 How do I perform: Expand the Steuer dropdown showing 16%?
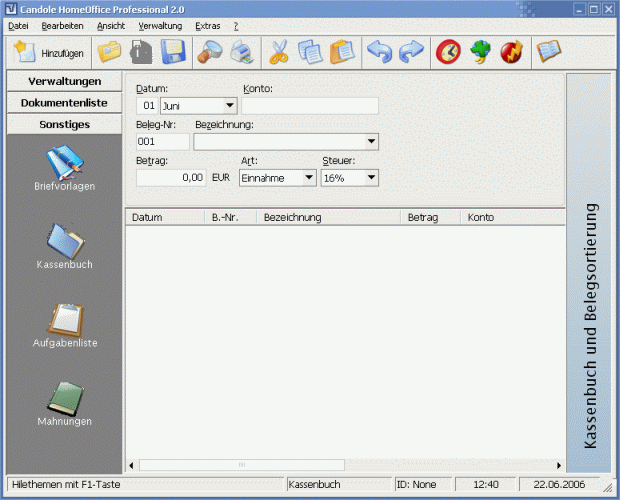[x=371, y=178]
